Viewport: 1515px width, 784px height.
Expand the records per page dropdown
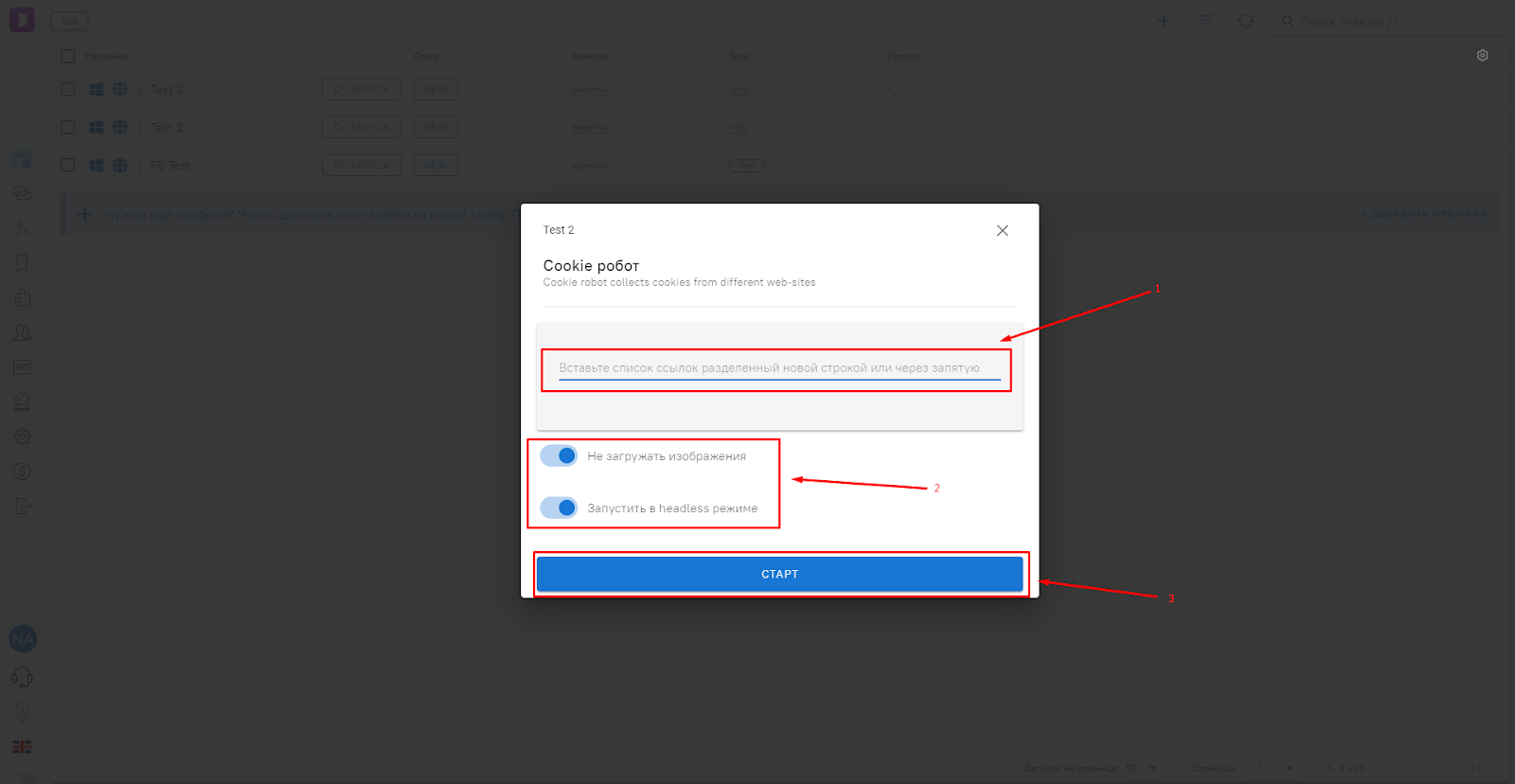point(1152,768)
